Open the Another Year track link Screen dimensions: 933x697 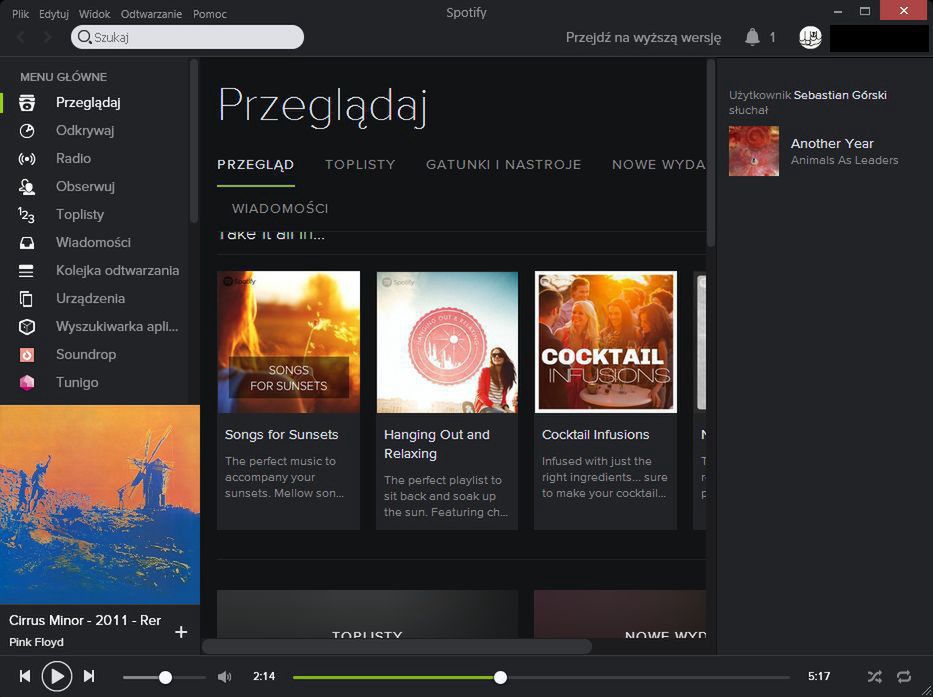coord(832,143)
